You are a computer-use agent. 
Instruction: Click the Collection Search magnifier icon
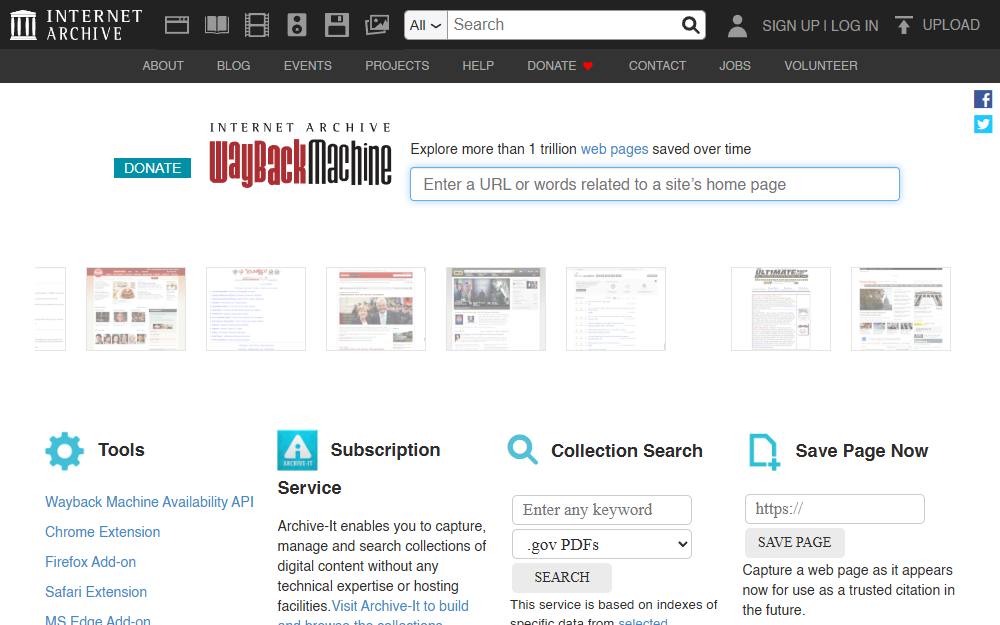pyautogui.click(x=522, y=450)
